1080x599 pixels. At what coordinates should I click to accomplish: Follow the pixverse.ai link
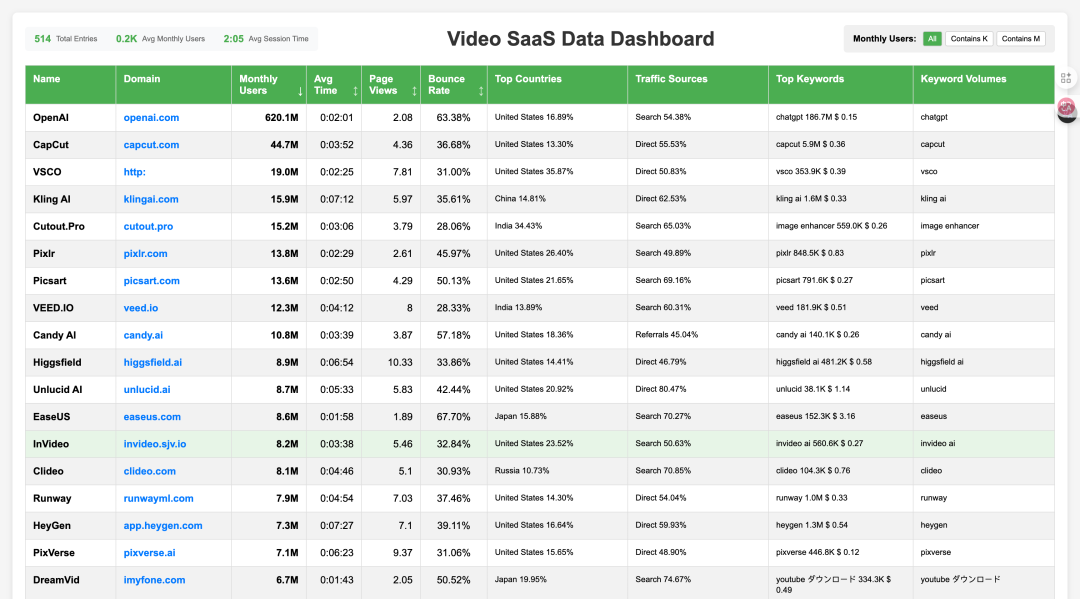tap(149, 553)
